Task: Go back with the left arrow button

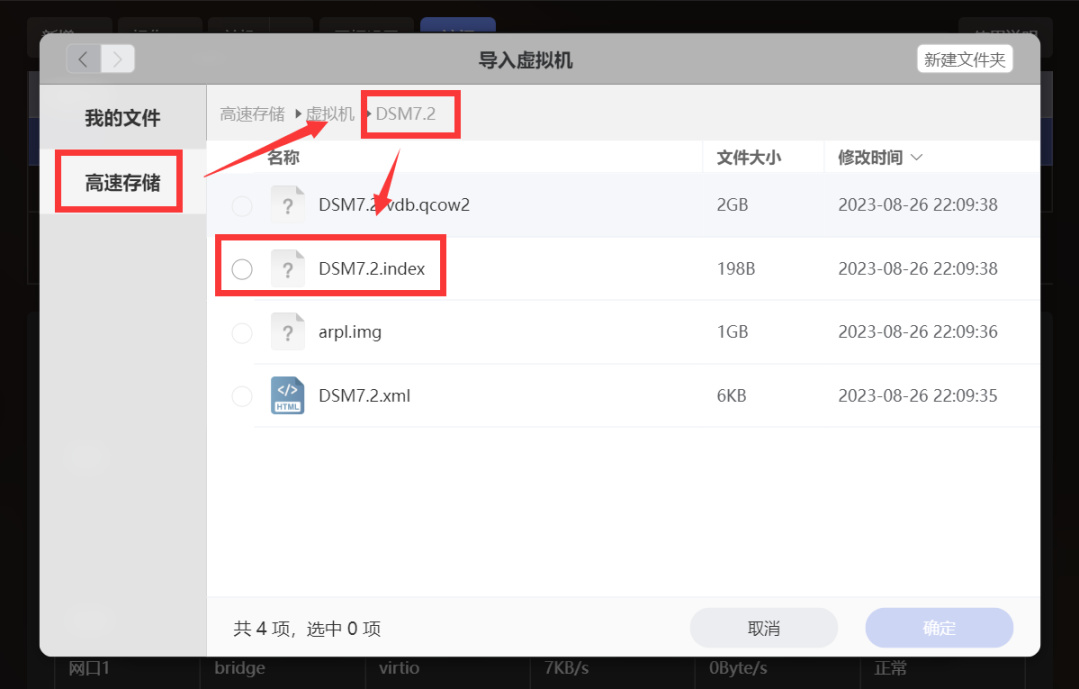Action: click(83, 59)
